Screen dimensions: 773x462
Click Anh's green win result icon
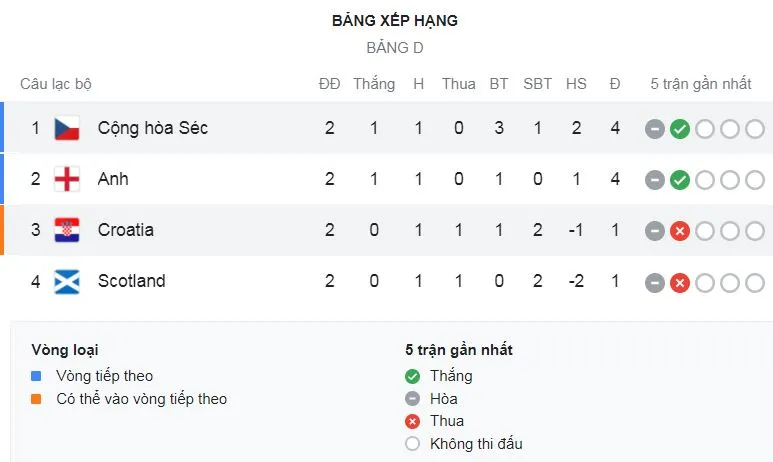tap(680, 180)
